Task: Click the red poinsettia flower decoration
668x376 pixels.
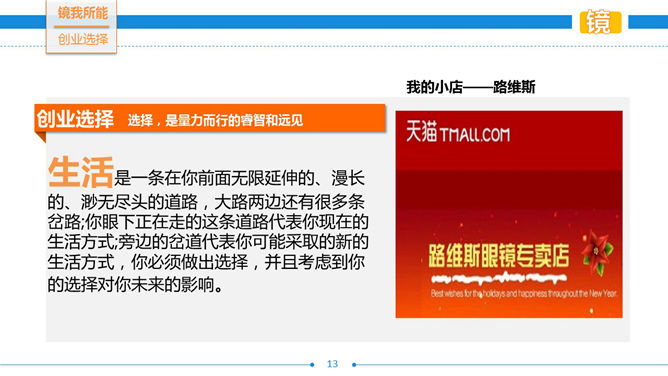Action: (597, 253)
